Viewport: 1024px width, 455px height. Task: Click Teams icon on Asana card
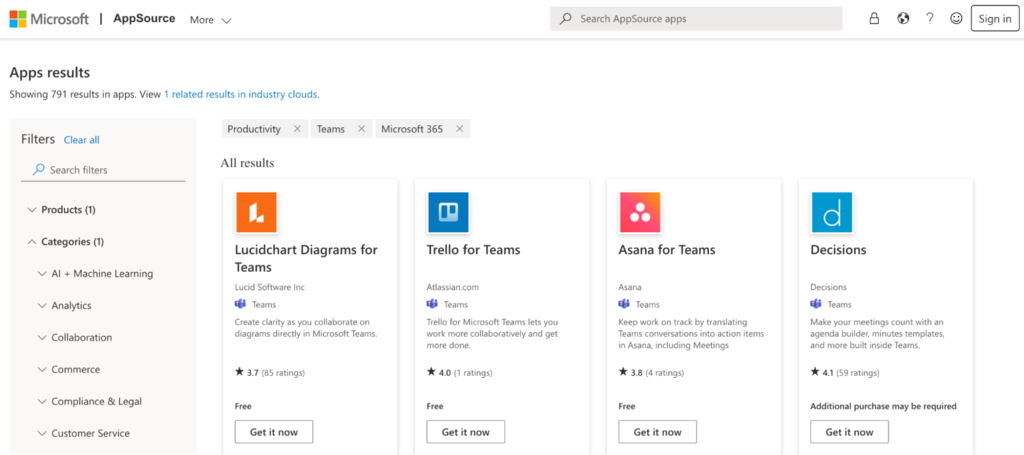(x=624, y=304)
